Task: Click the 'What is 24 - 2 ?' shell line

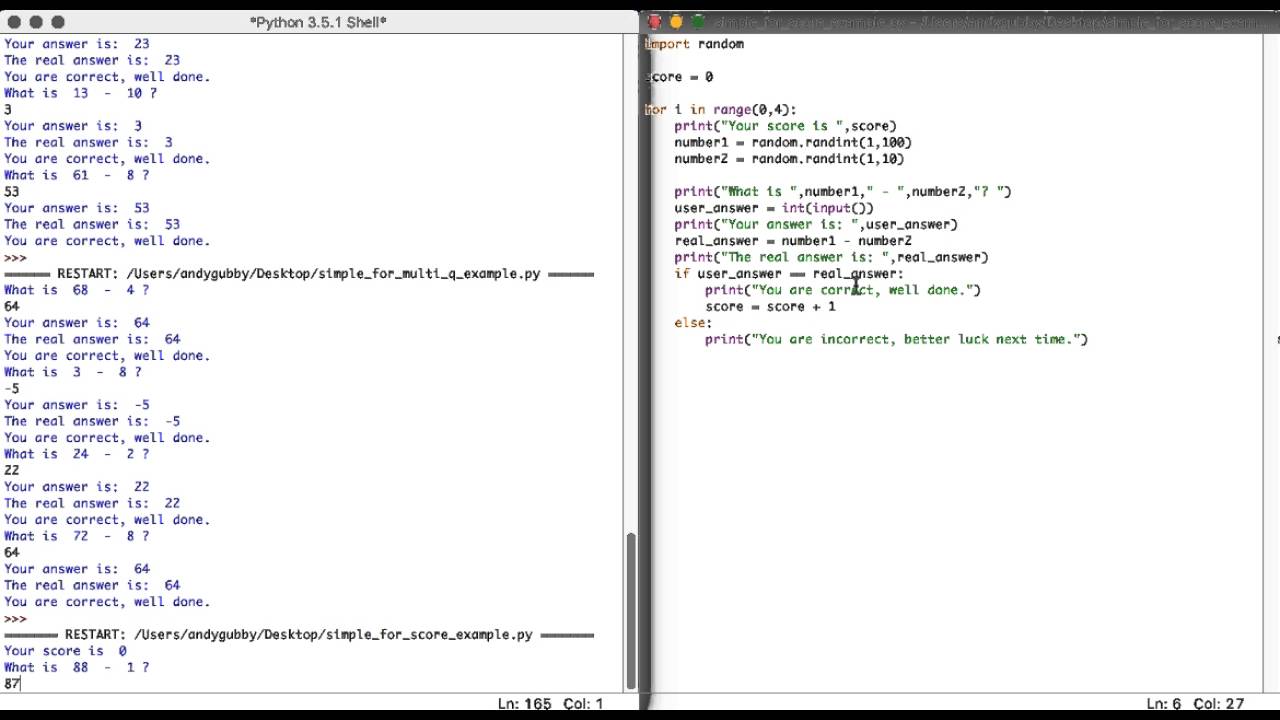Action: (x=76, y=454)
